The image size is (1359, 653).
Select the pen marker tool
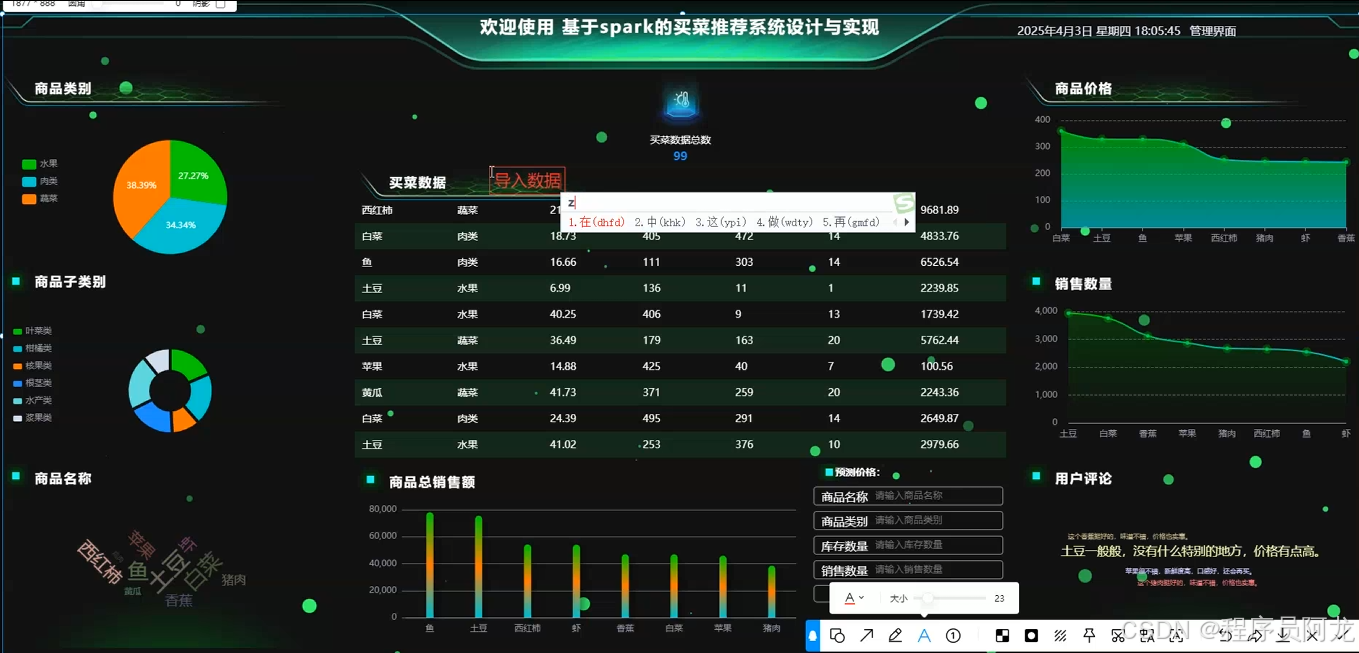point(896,635)
